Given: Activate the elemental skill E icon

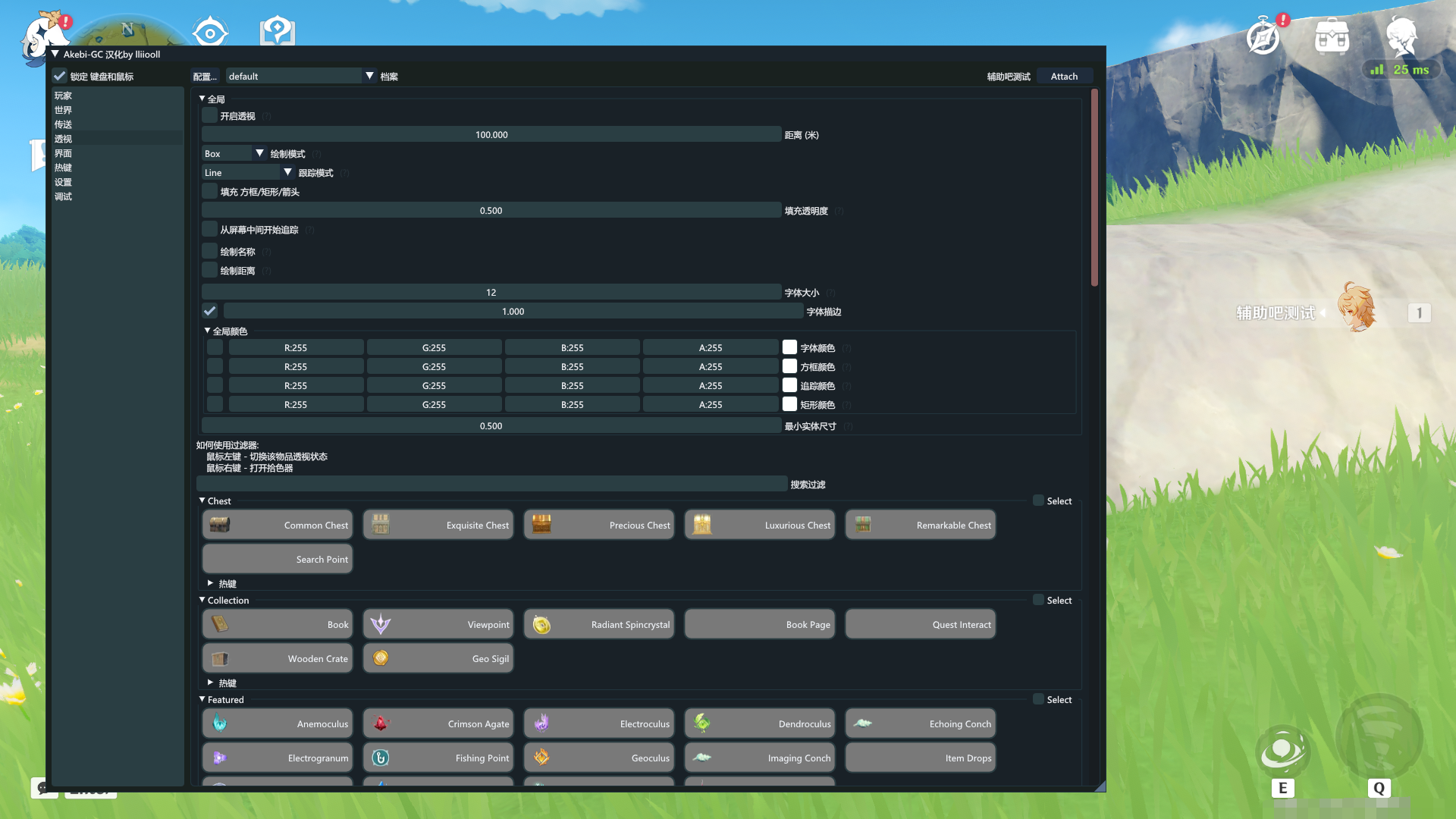Looking at the screenshot, I should coord(1282,751).
